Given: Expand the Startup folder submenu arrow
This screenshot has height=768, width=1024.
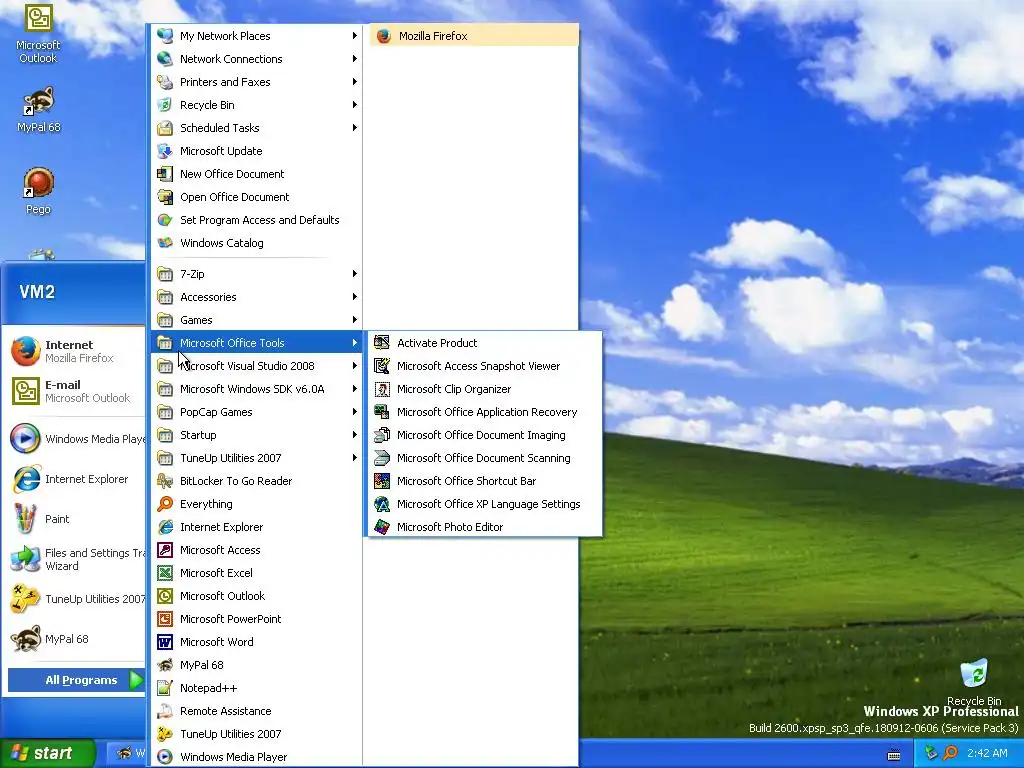Looking at the screenshot, I should [355, 435].
